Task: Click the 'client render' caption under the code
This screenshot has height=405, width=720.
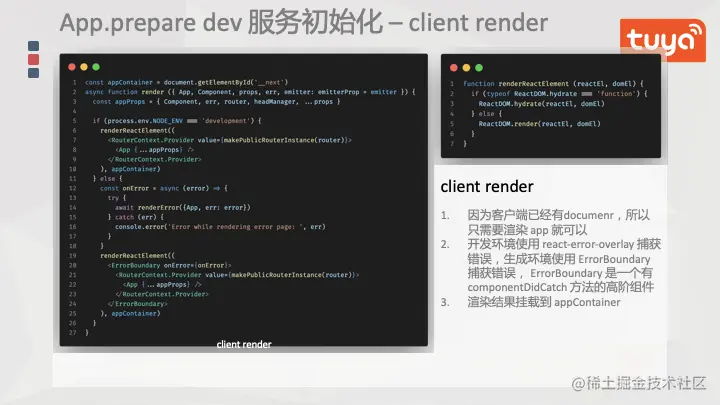Action: coord(244,344)
